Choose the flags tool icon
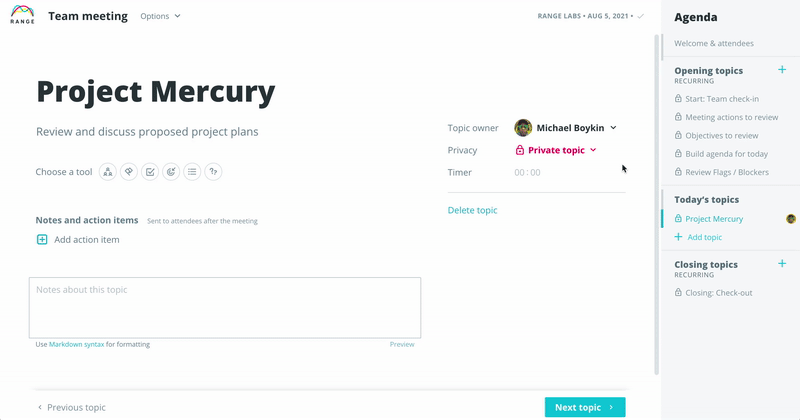 (129, 172)
